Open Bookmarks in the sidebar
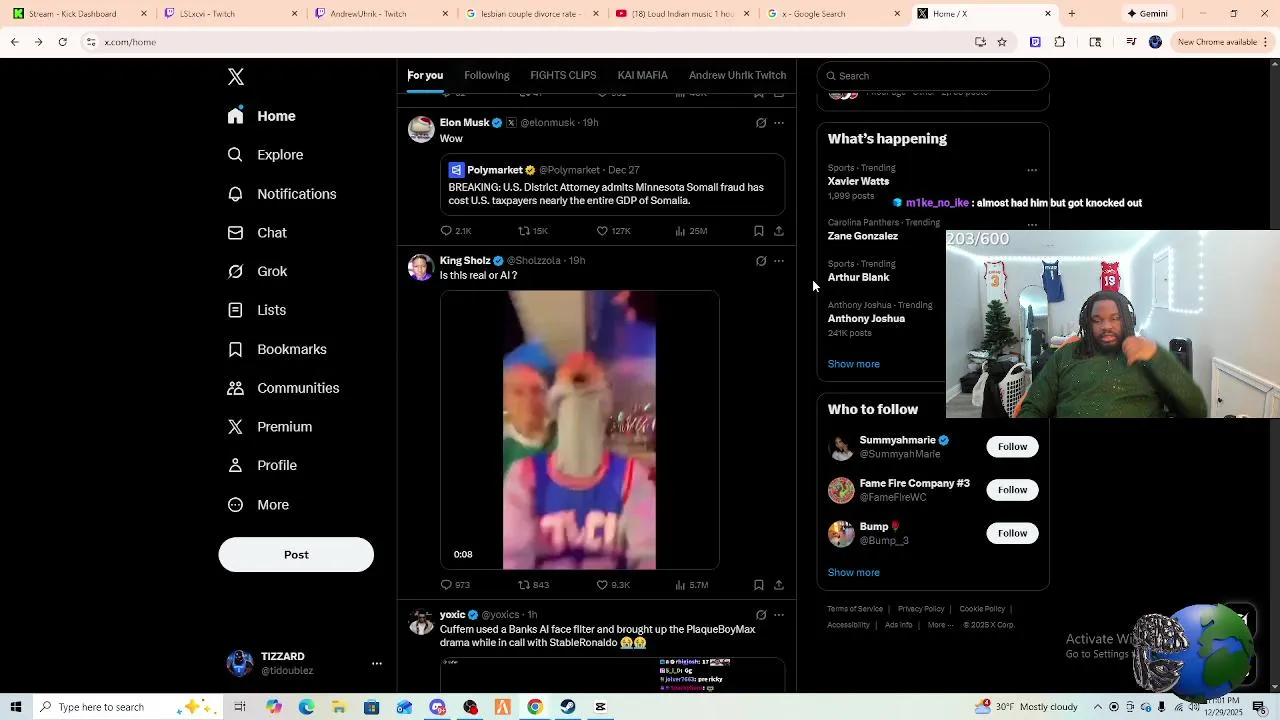This screenshot has width=1280, height=720. tap(277, 349)
